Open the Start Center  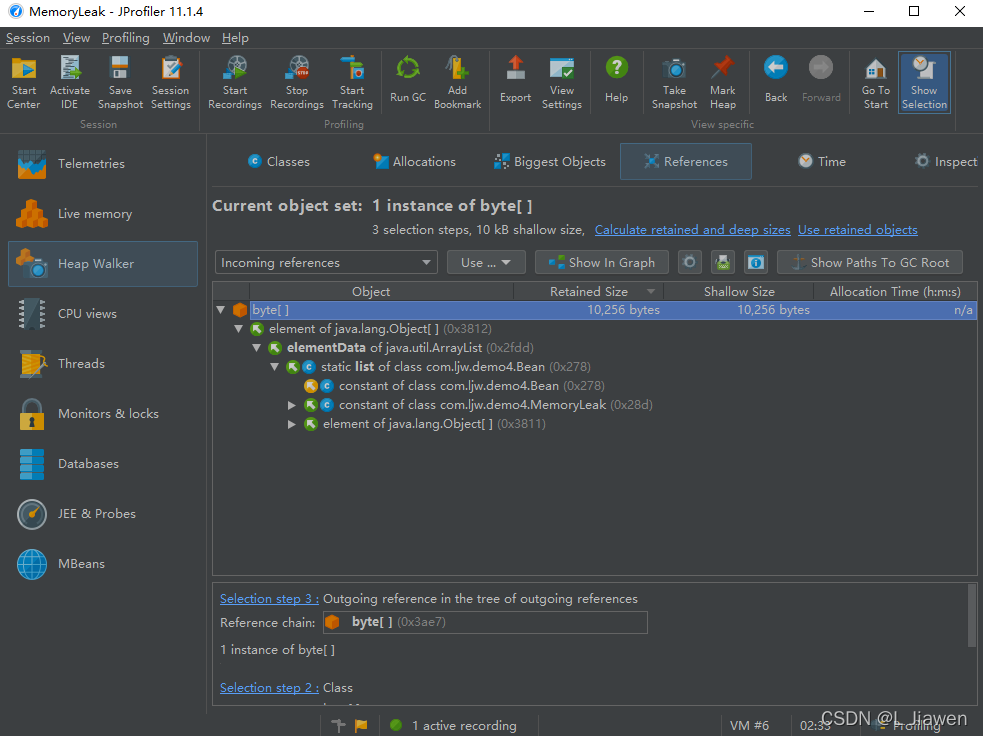pyautogui.click(x=24, y=83)
